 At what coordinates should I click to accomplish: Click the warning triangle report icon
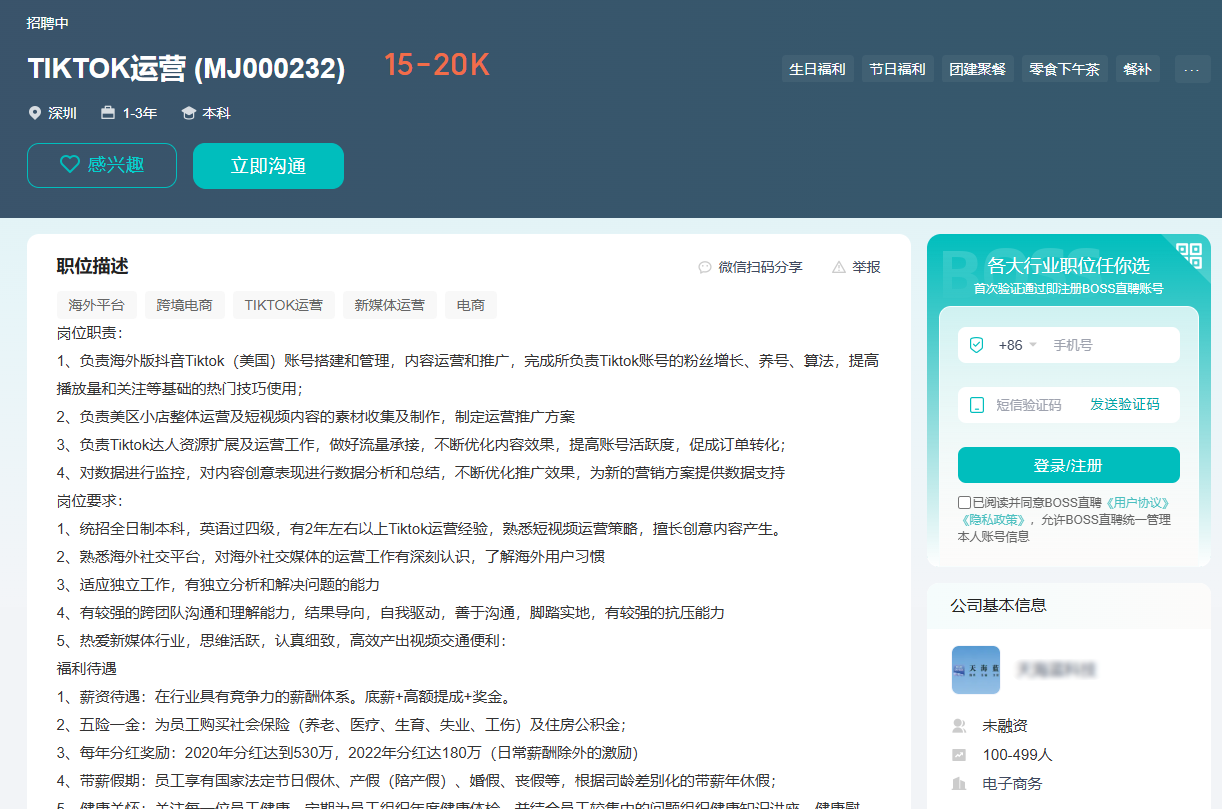pos(838,267)
